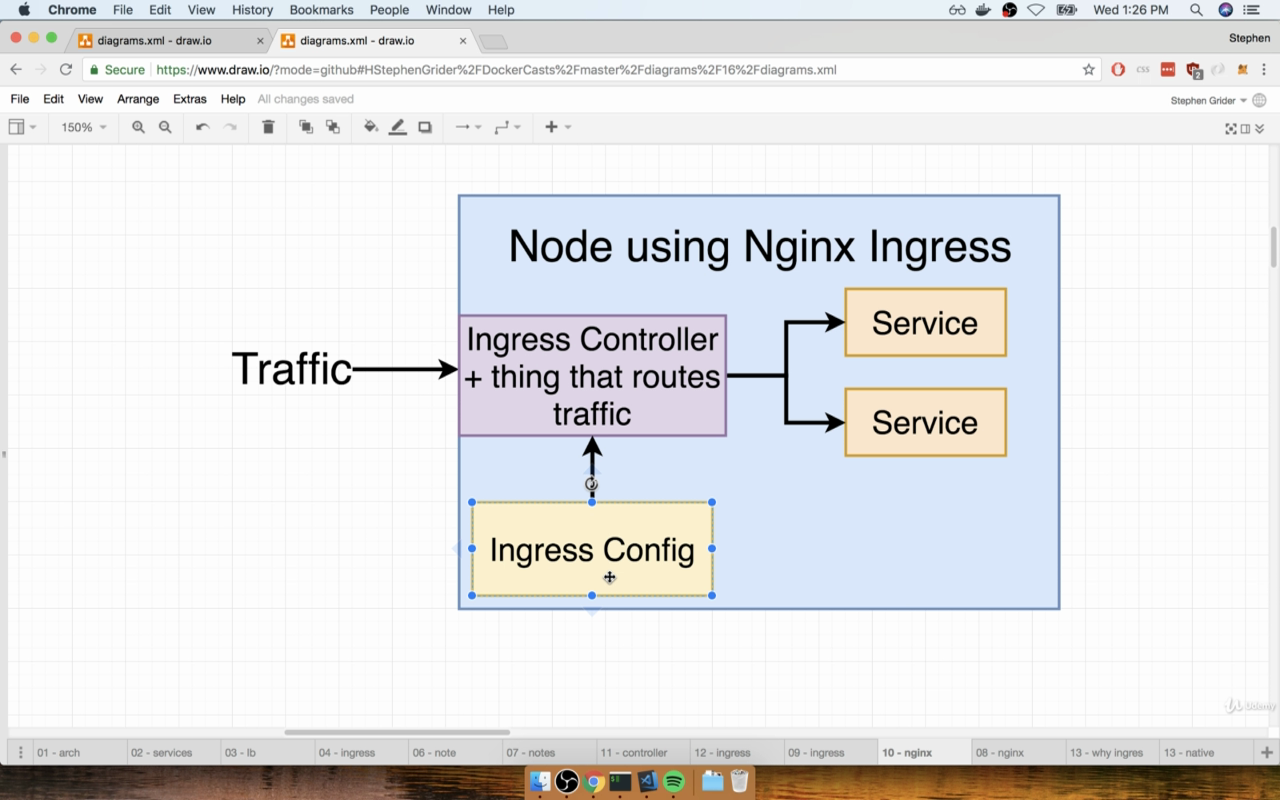Image resolution: width=1280 pixels, height=800 pixels.
Task: Open the View menu in draw.io
Action: coord(90,99)
